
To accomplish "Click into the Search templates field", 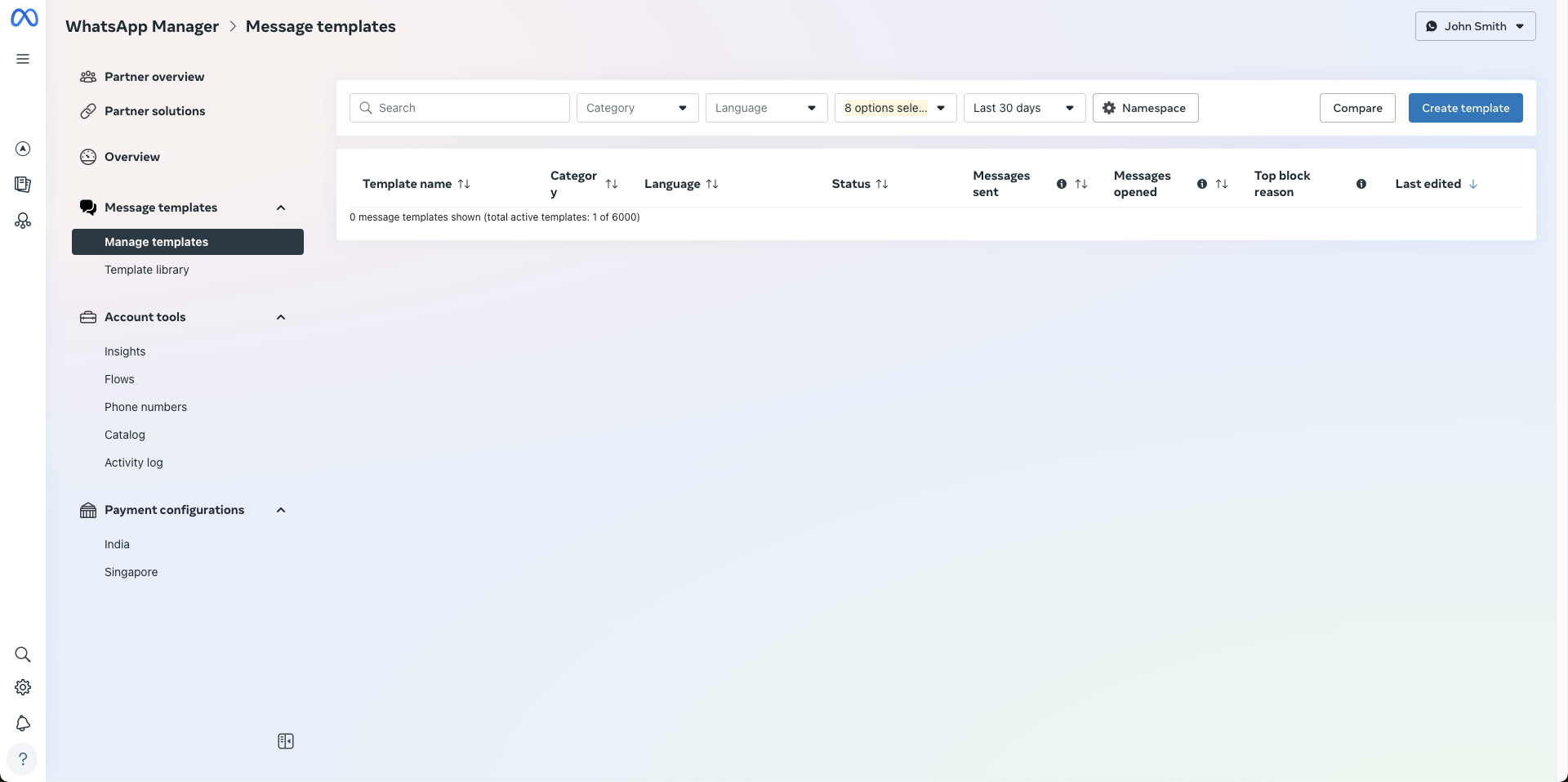I will (x=470, y=108).
